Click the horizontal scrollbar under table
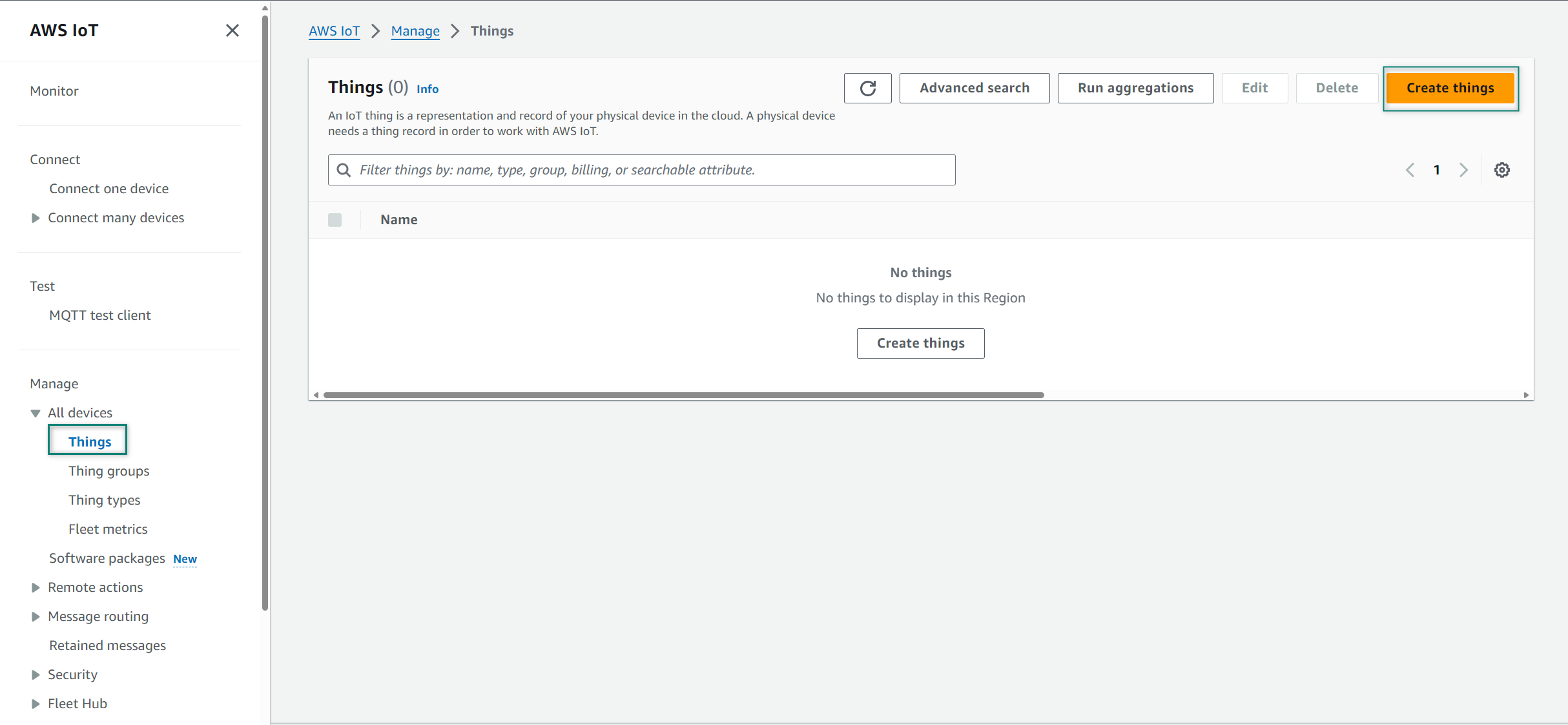Screen dimensions: 1568x725 click(x=683, y=395)
